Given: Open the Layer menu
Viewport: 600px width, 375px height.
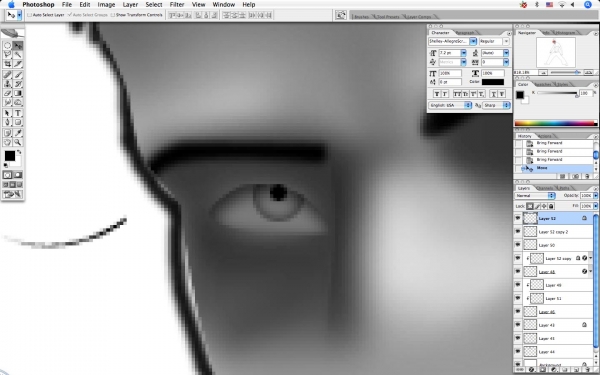Looking at the screenshot, I should [x=130, y=5].
